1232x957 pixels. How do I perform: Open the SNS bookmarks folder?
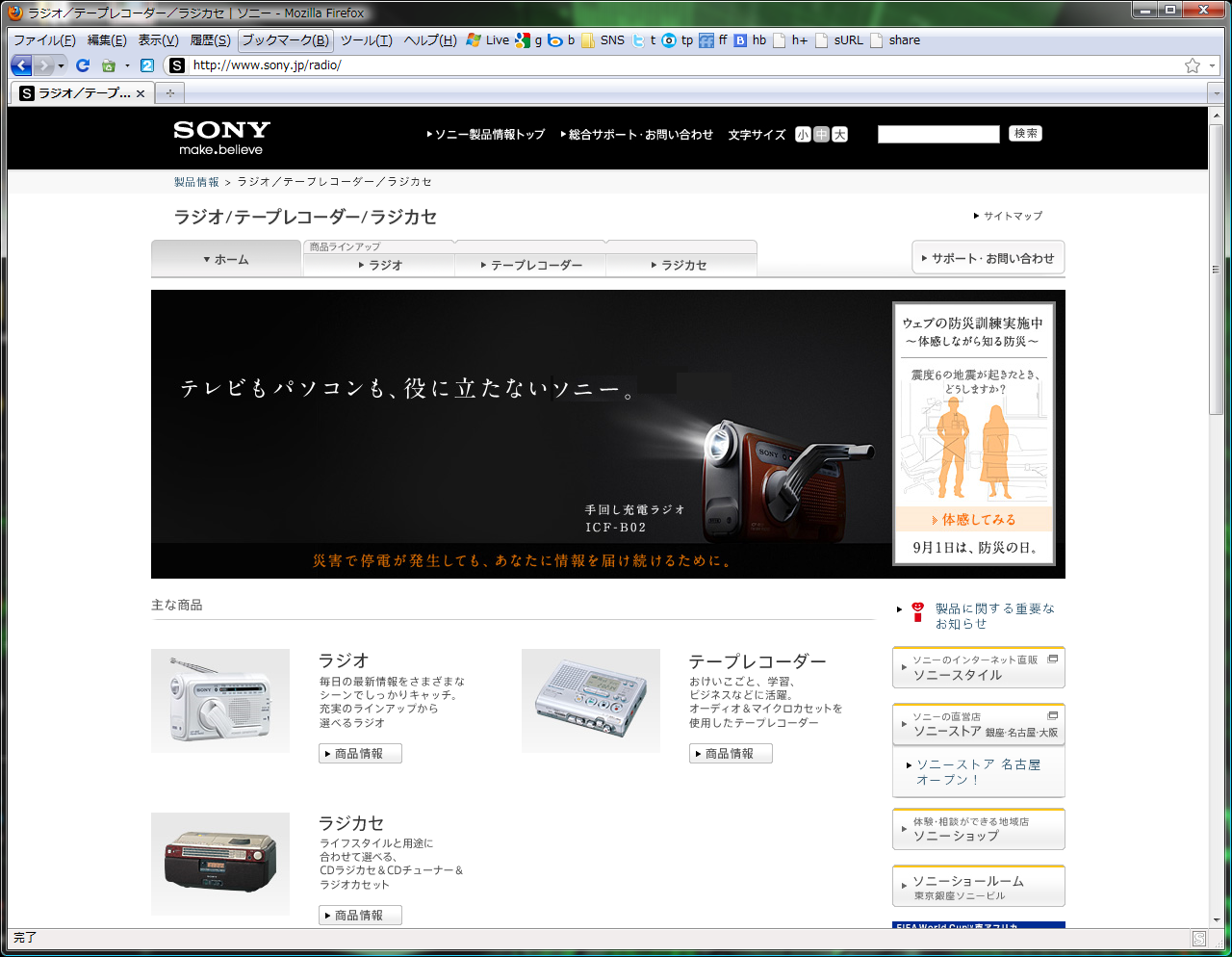pyautogui.click(x=603, y=40)
